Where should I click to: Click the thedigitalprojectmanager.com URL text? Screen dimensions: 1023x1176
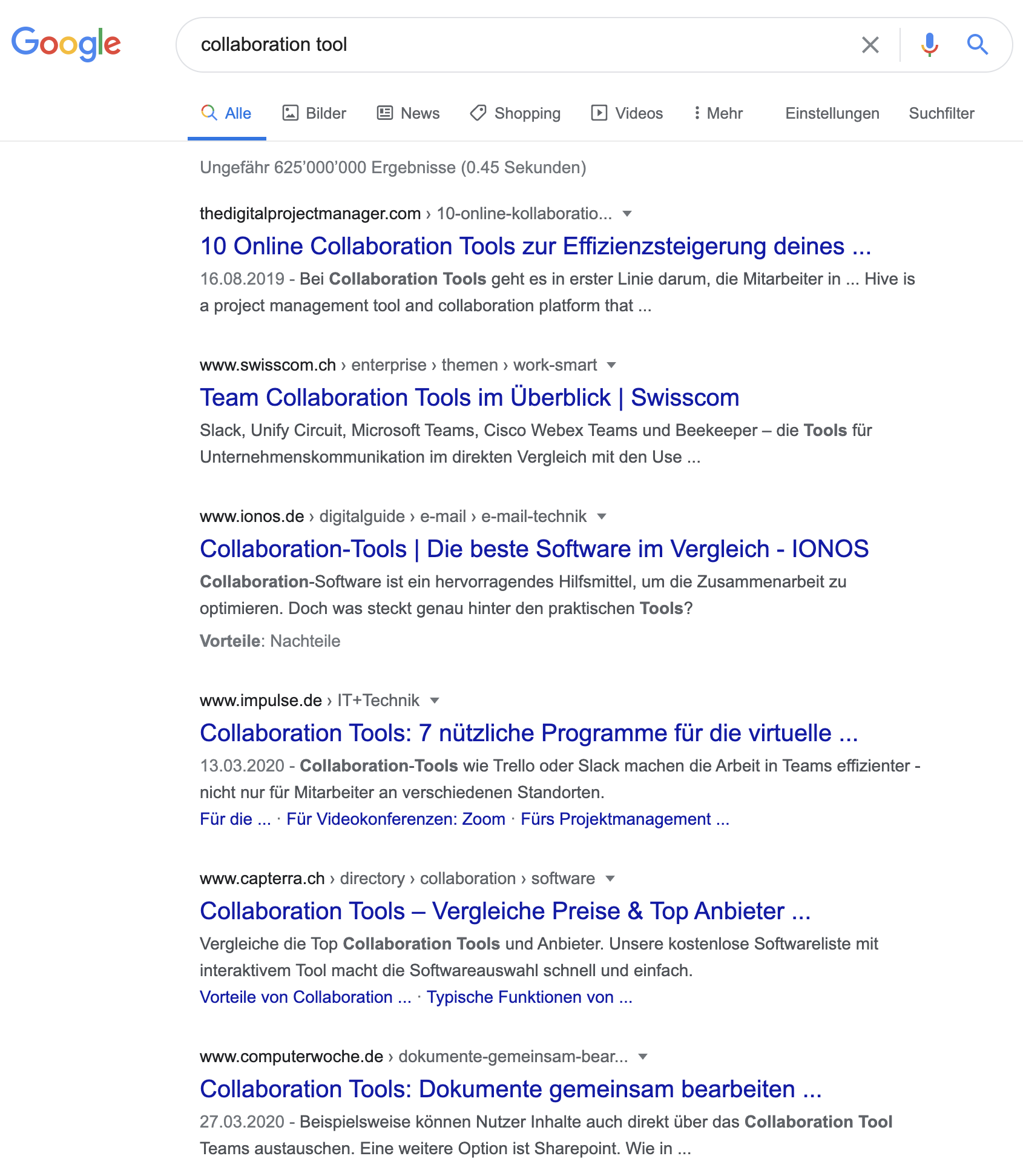pyautogui.click(x=310, y=214)
